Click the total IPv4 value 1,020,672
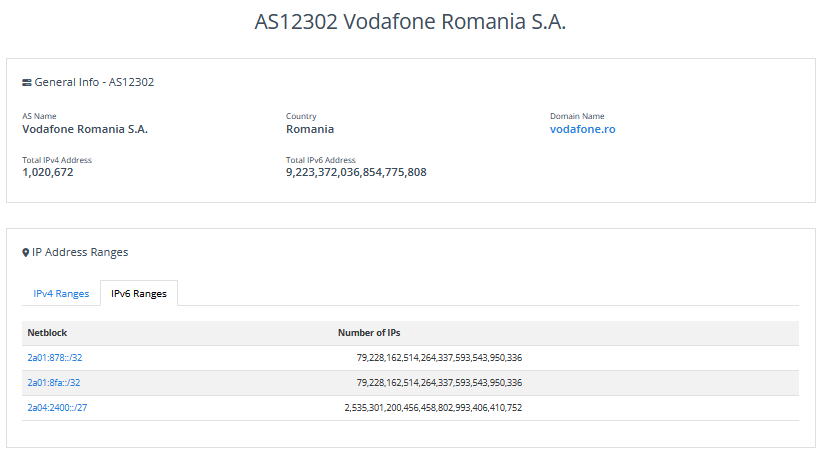Screen dimensions: 829x459 tap(48, 172)
